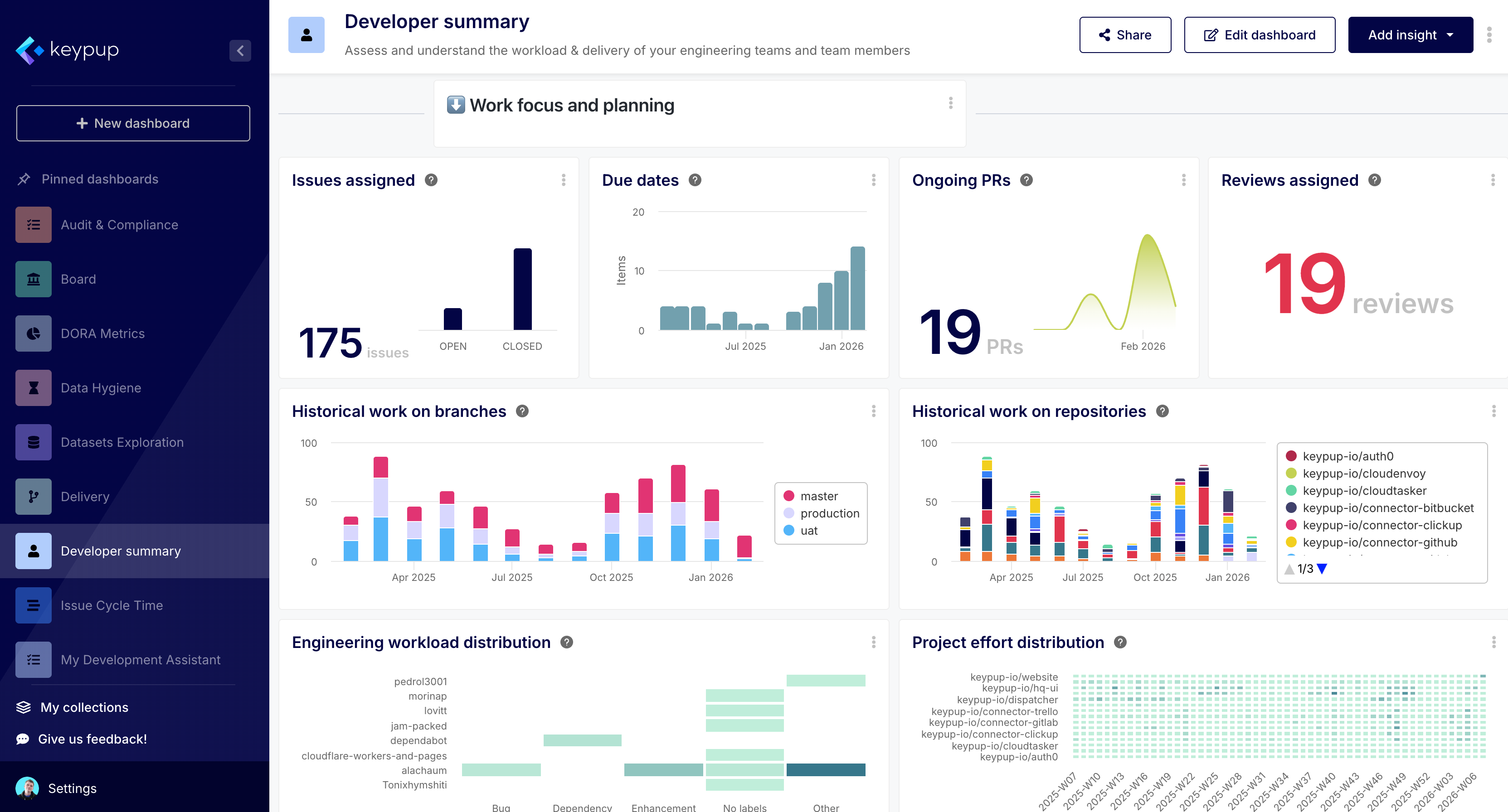1508x812 pixels.
Task: Open the Data Hygiene hourglass icon
Action: click(34, 388)
